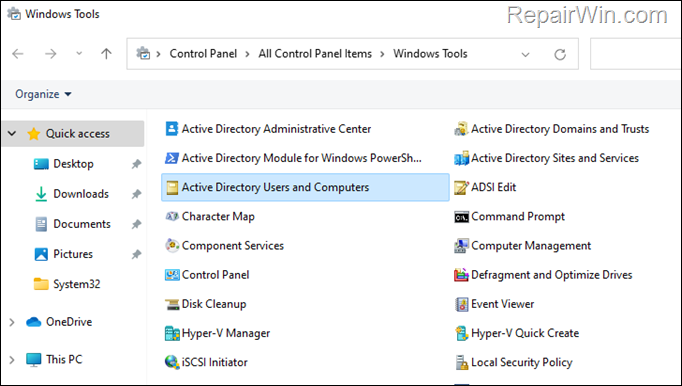This screenshot has height=386, width=682.
Task: Refresh the Windows Tools folder view
Action: click(x=560, y=54)
